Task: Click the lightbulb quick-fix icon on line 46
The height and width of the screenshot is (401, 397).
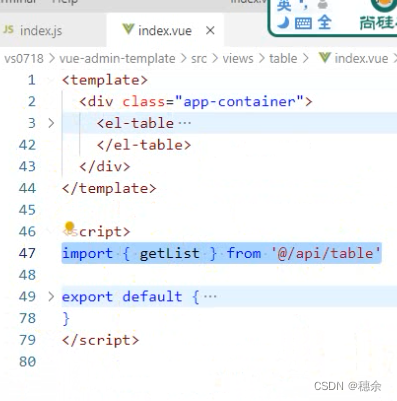Action: [x=69, y=227]
